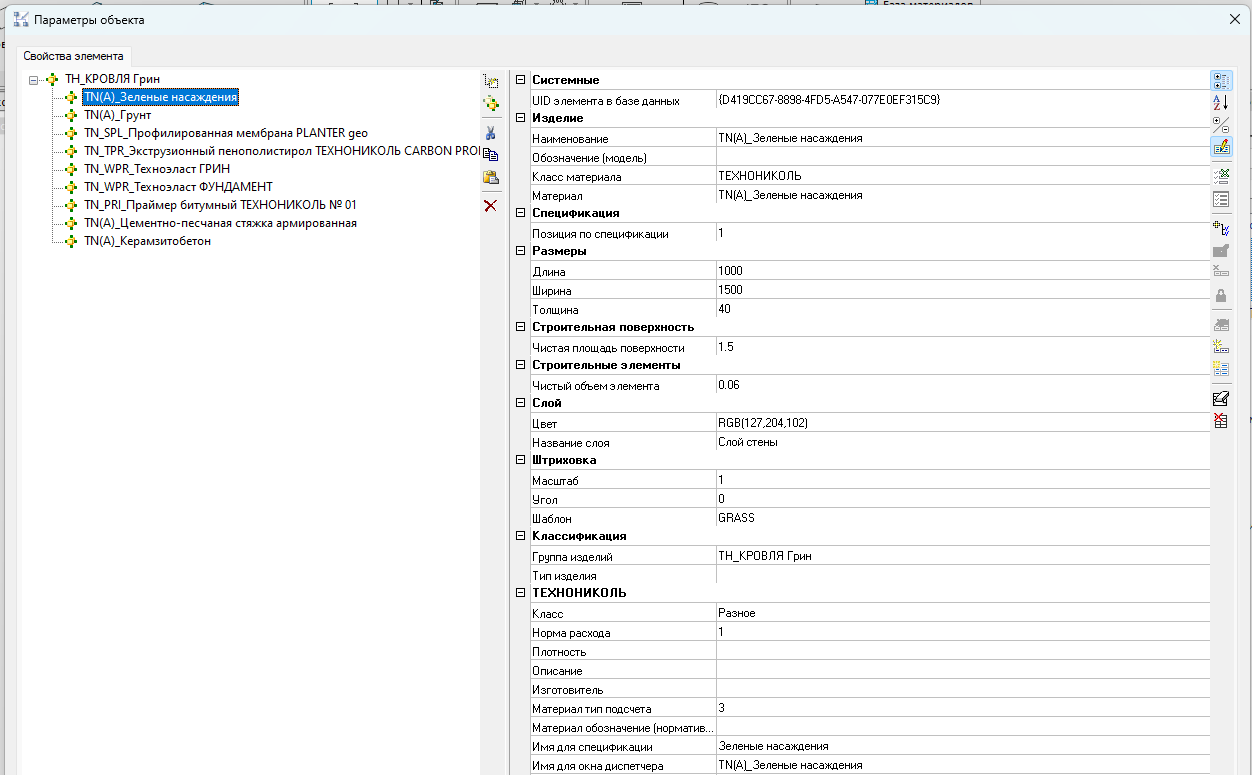Click the scissors Cut icon
The height and width of the screenshot is (775, 1252).
point(490,133)
